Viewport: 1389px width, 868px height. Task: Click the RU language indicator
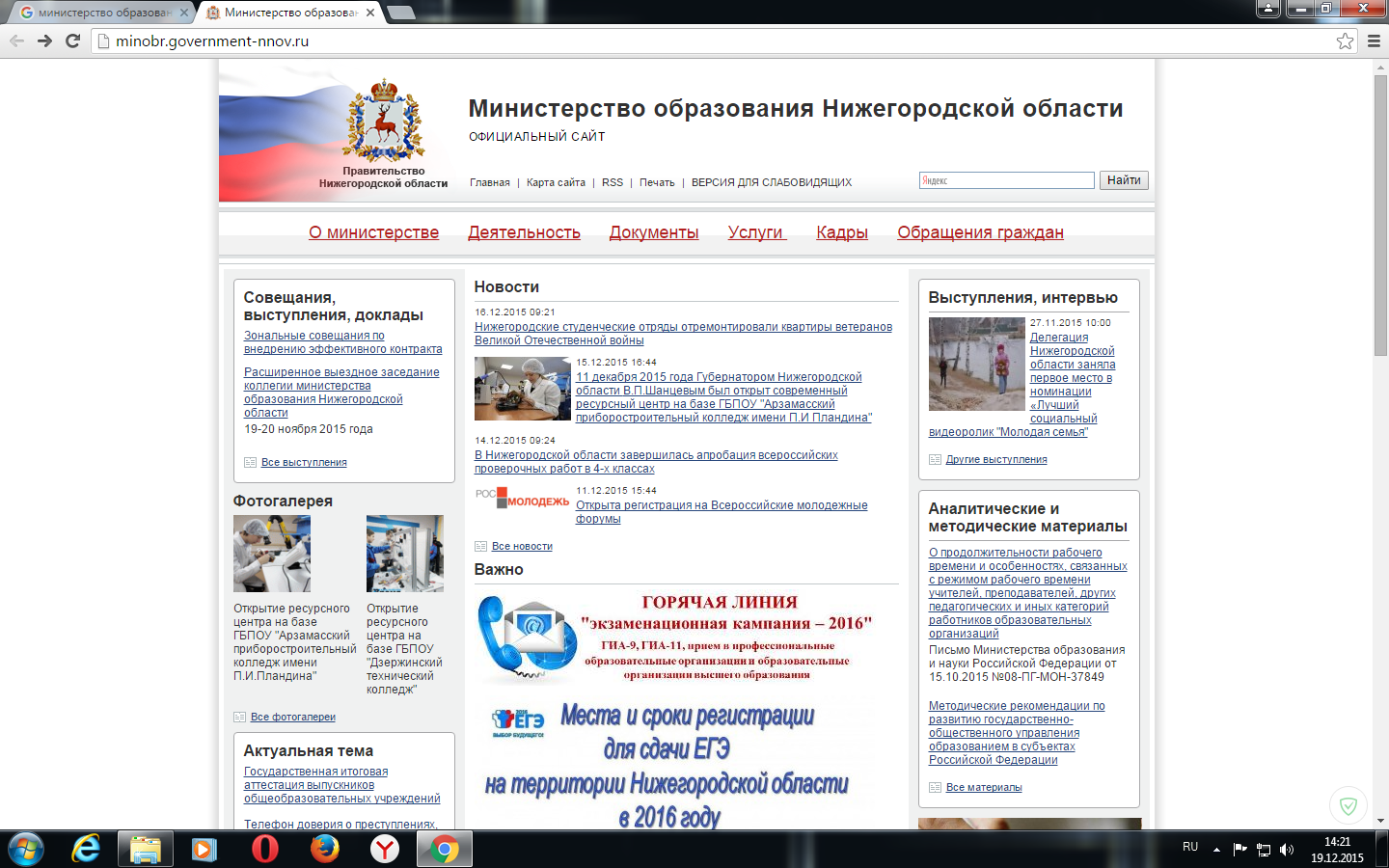(x=1190, y=847)
